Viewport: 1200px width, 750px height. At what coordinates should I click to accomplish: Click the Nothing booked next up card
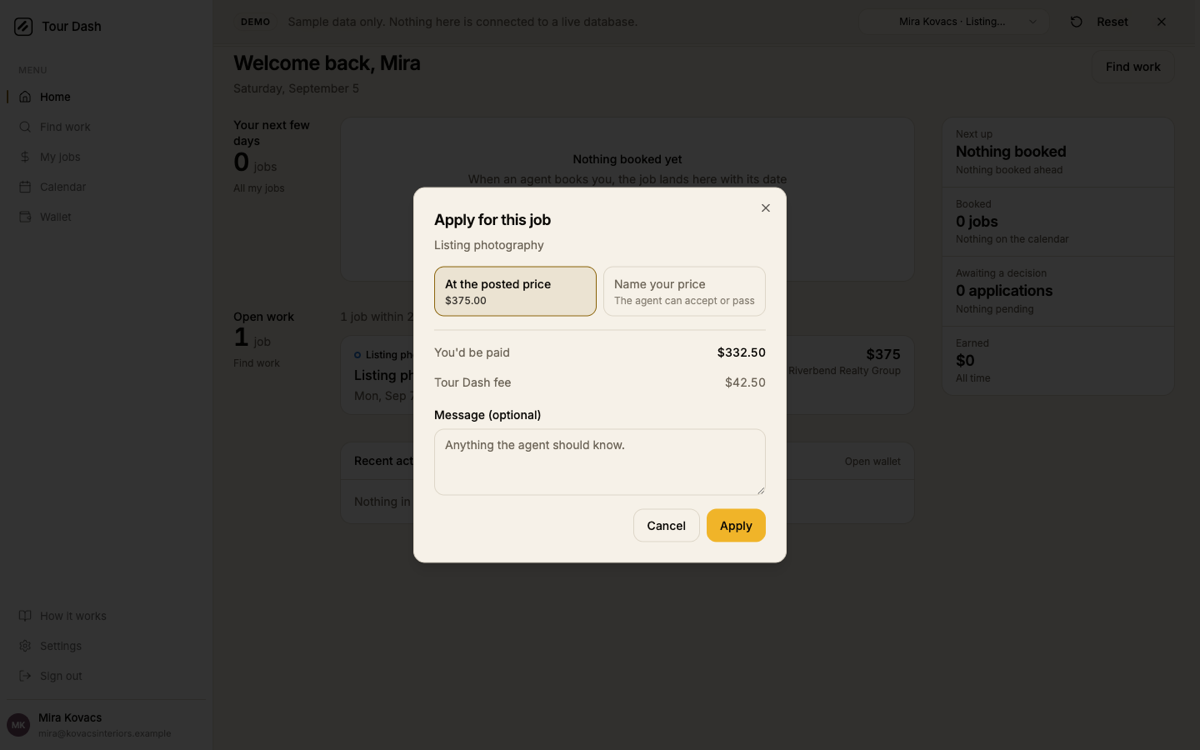(1058, 152)
